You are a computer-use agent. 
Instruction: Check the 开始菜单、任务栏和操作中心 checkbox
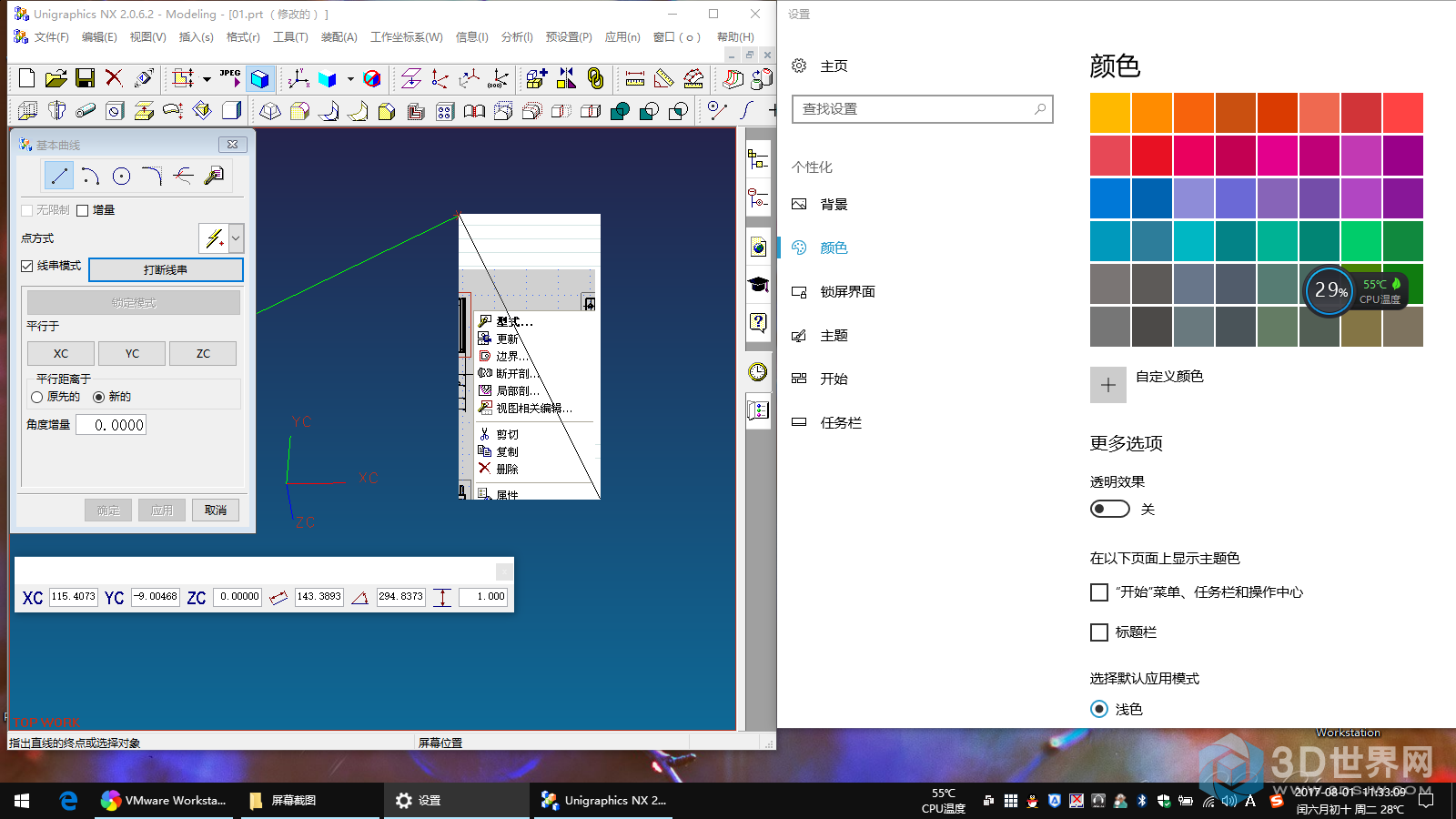pyautogui.click(x=1099, y=592)
